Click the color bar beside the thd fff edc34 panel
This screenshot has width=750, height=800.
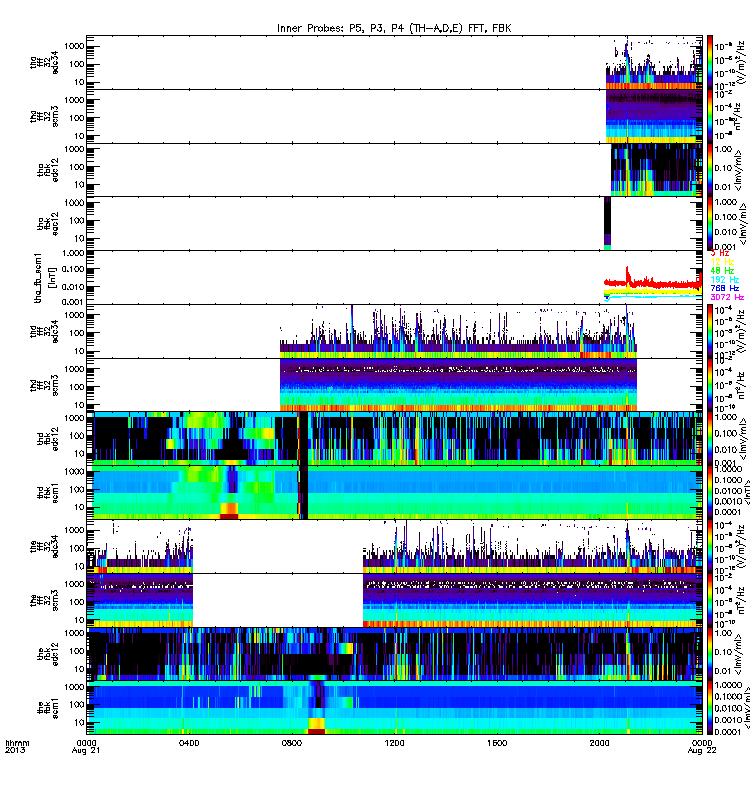click(710, 331)
